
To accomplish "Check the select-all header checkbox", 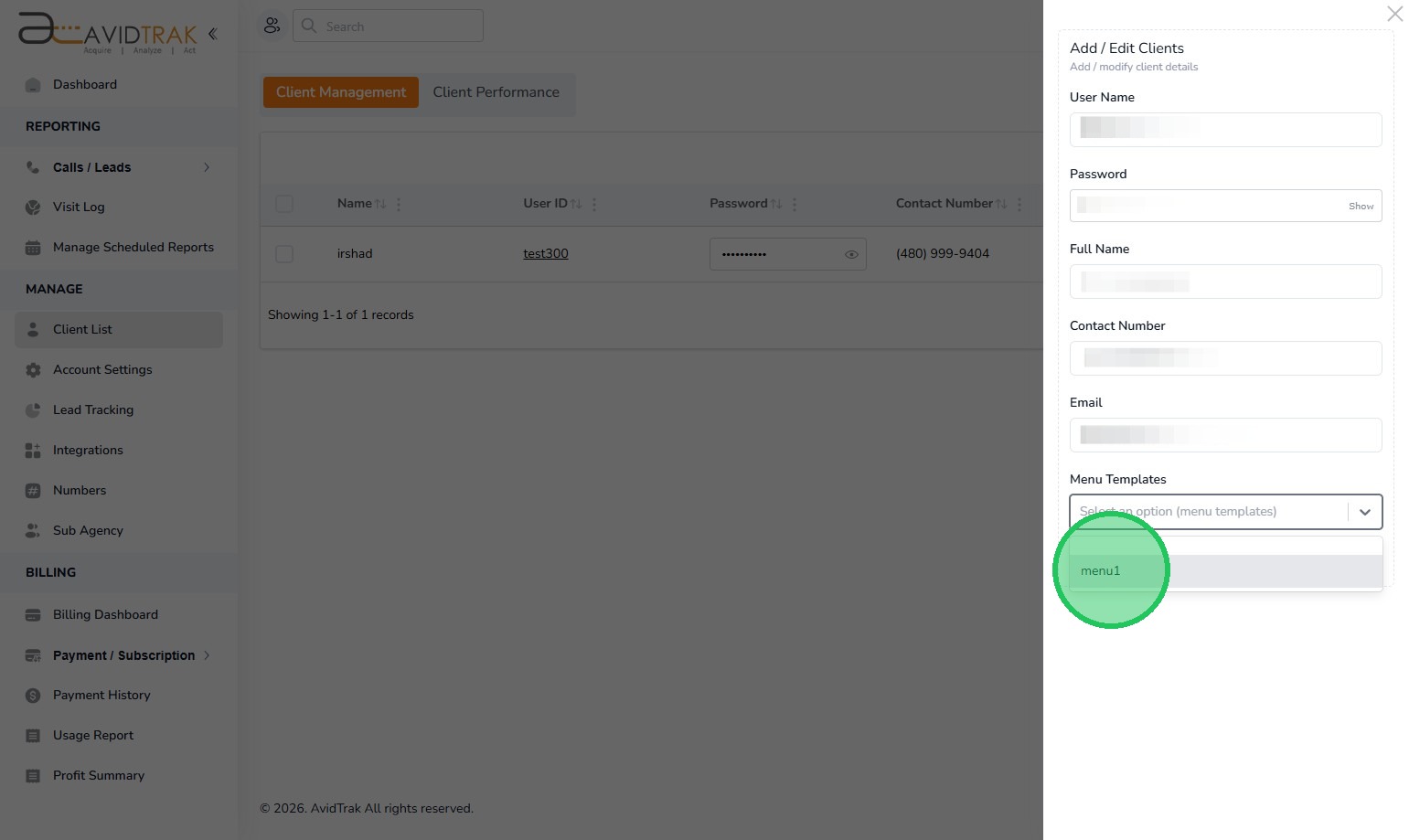I will [284, 204].
